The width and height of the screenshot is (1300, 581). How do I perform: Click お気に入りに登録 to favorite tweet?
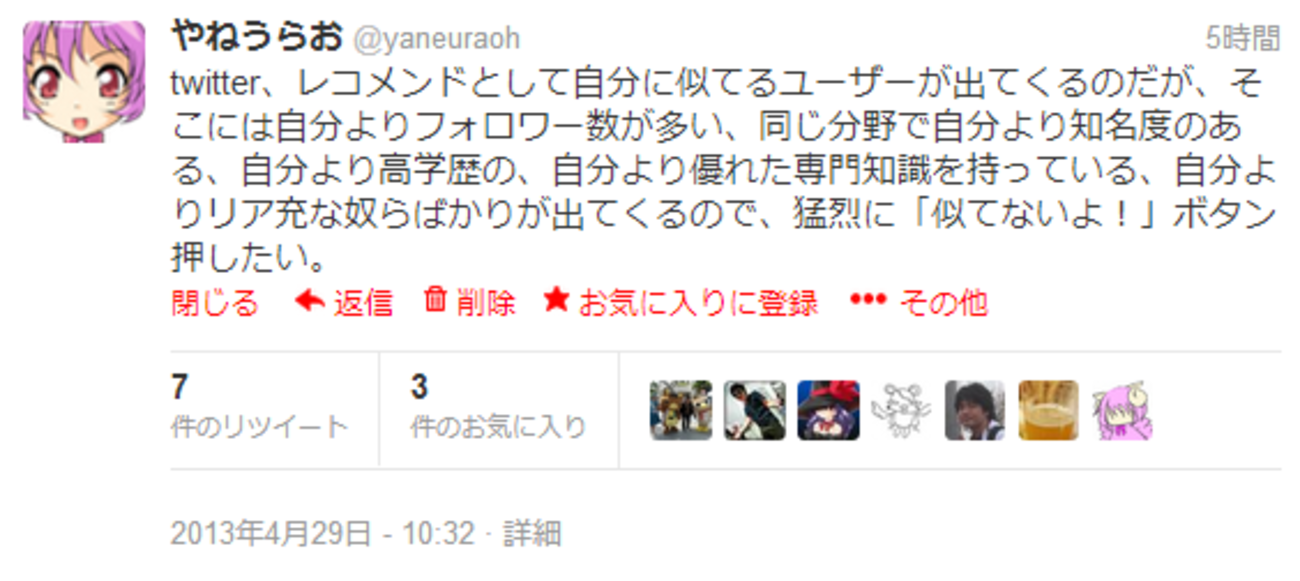(x=699, y=303)
